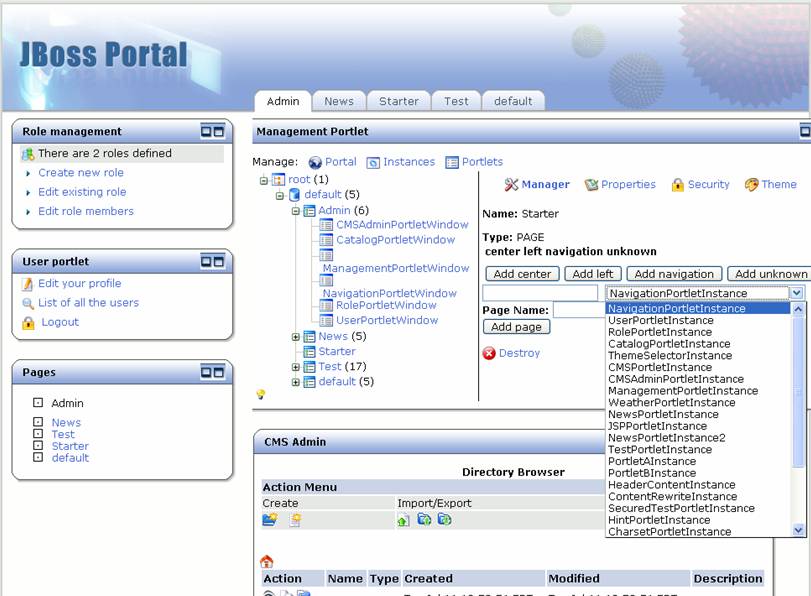Click the CMSAdminPortletWindow window icon
Screen dimensions: 811x596
coord(326,225)
